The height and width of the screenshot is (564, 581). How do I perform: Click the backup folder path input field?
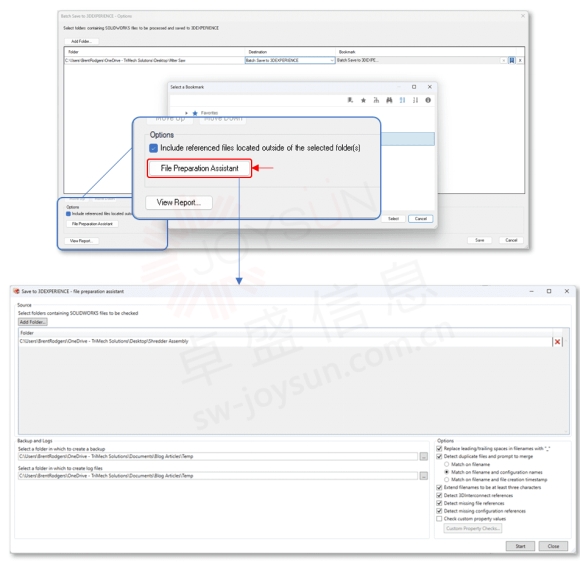coord(218,457)
